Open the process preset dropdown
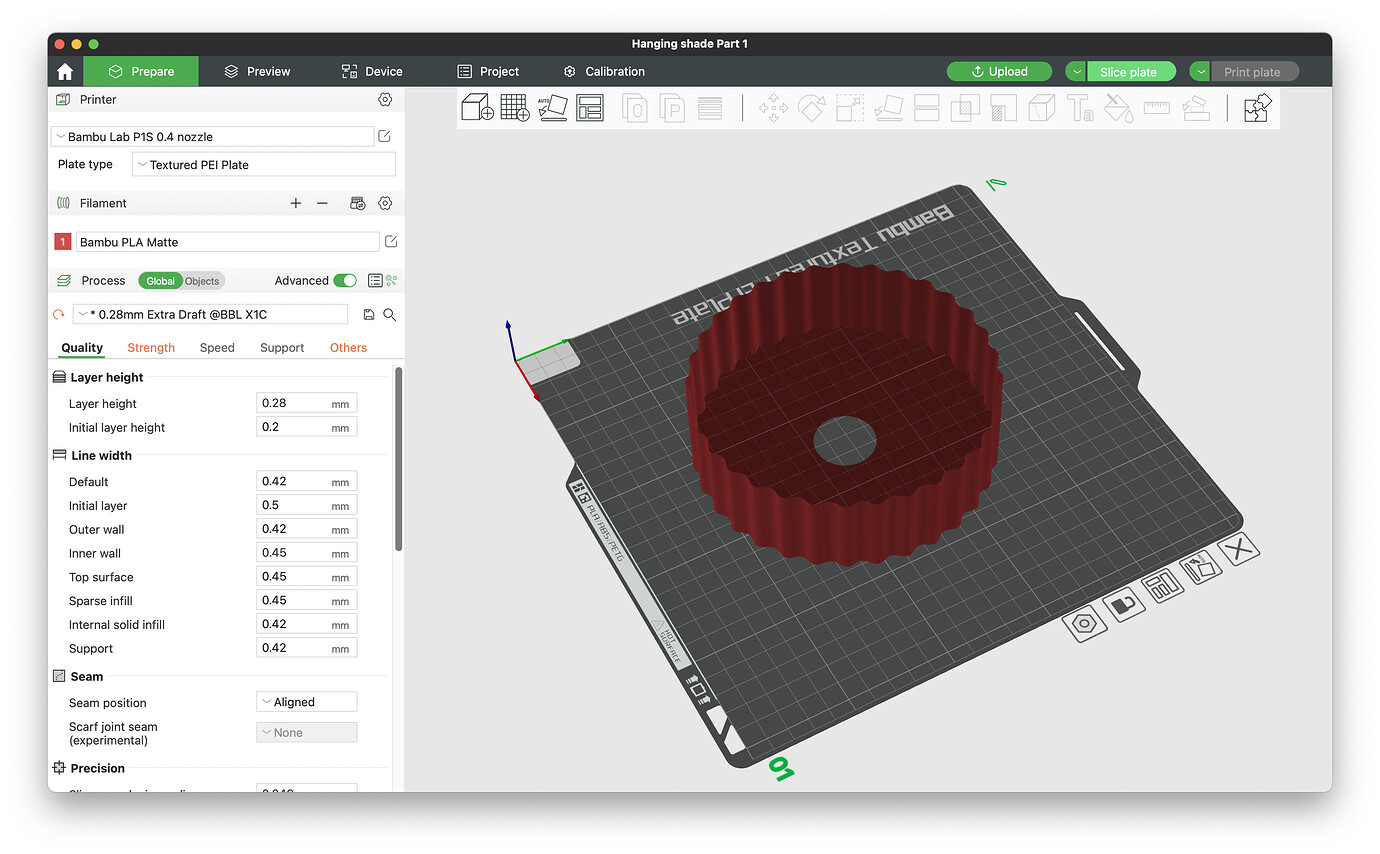Viewport: 1380px width, 854px height. coord(210,315)
